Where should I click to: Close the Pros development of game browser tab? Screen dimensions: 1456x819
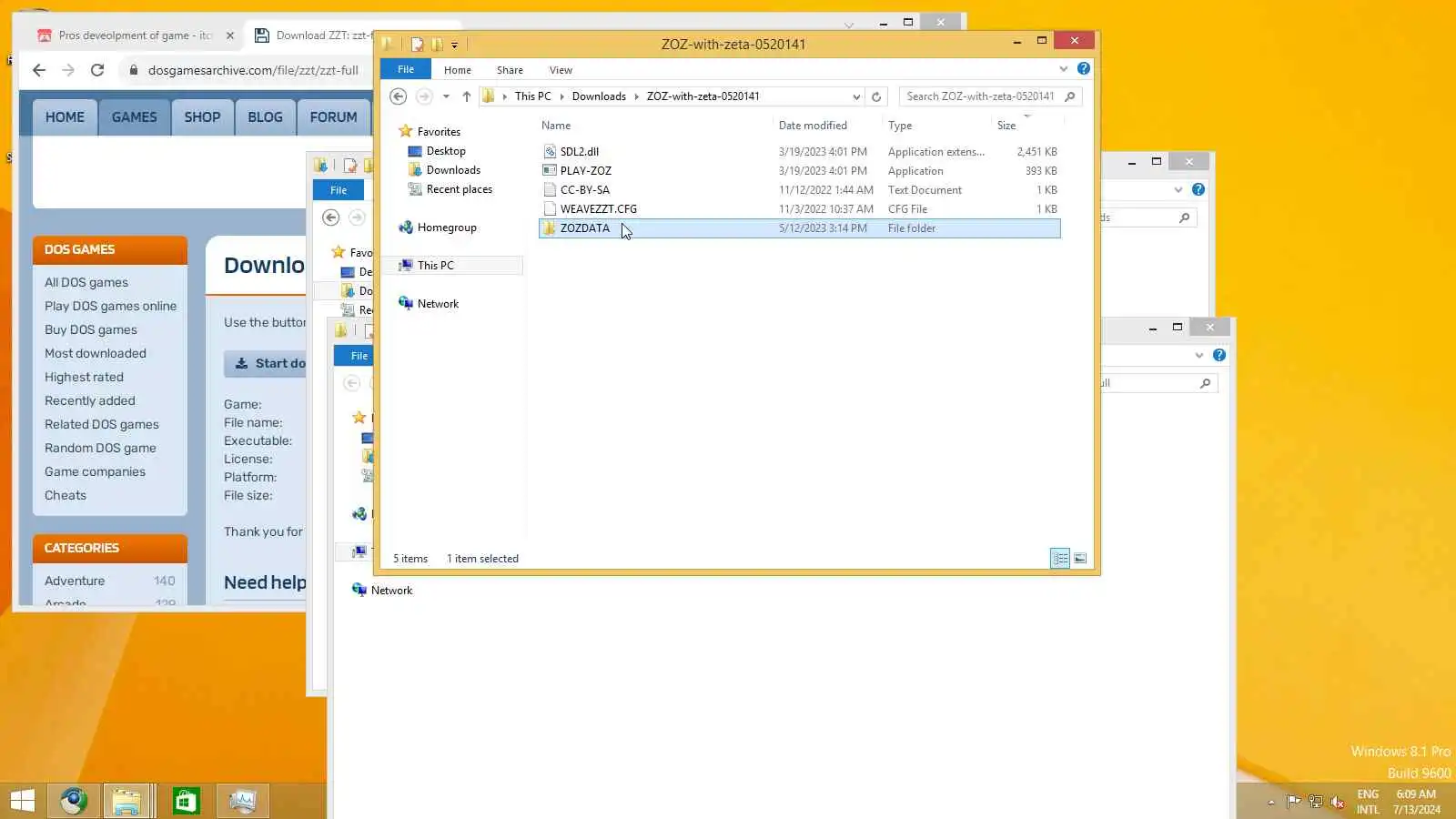click(230, 35)
